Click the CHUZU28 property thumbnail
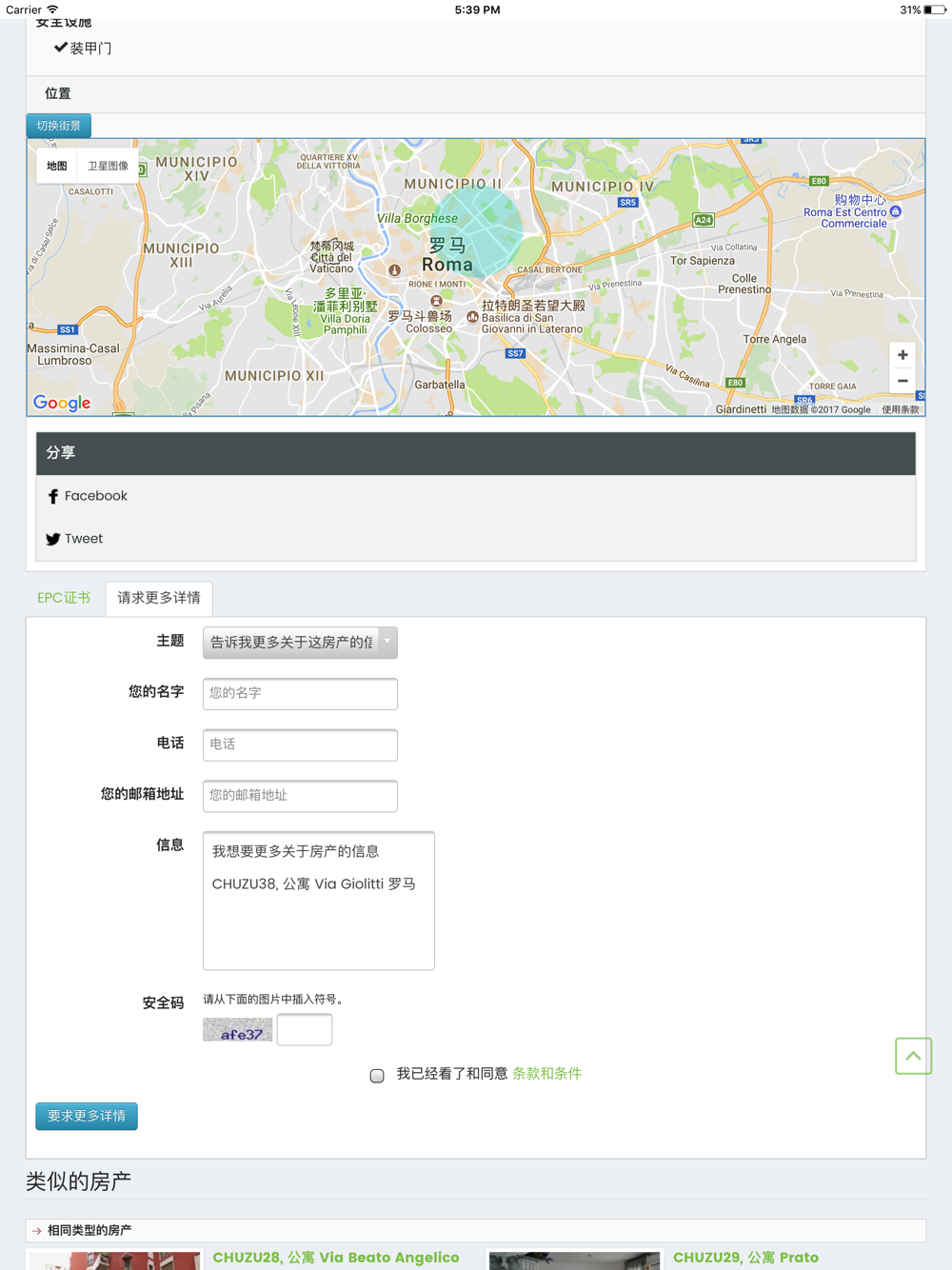 [114, 1261]
